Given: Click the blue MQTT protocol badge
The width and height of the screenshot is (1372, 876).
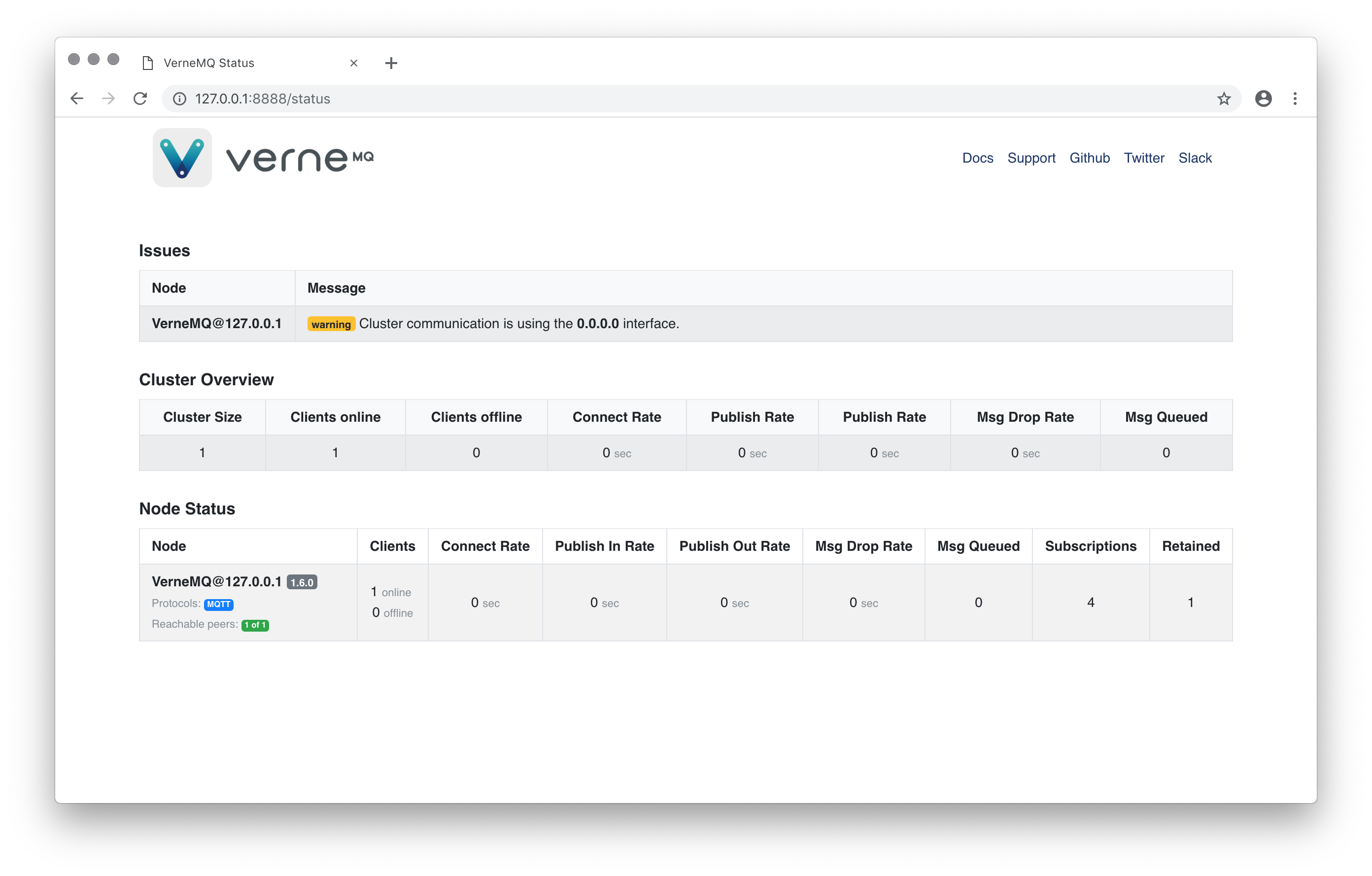Looking at the screenshot, I should tap(219, 605).
